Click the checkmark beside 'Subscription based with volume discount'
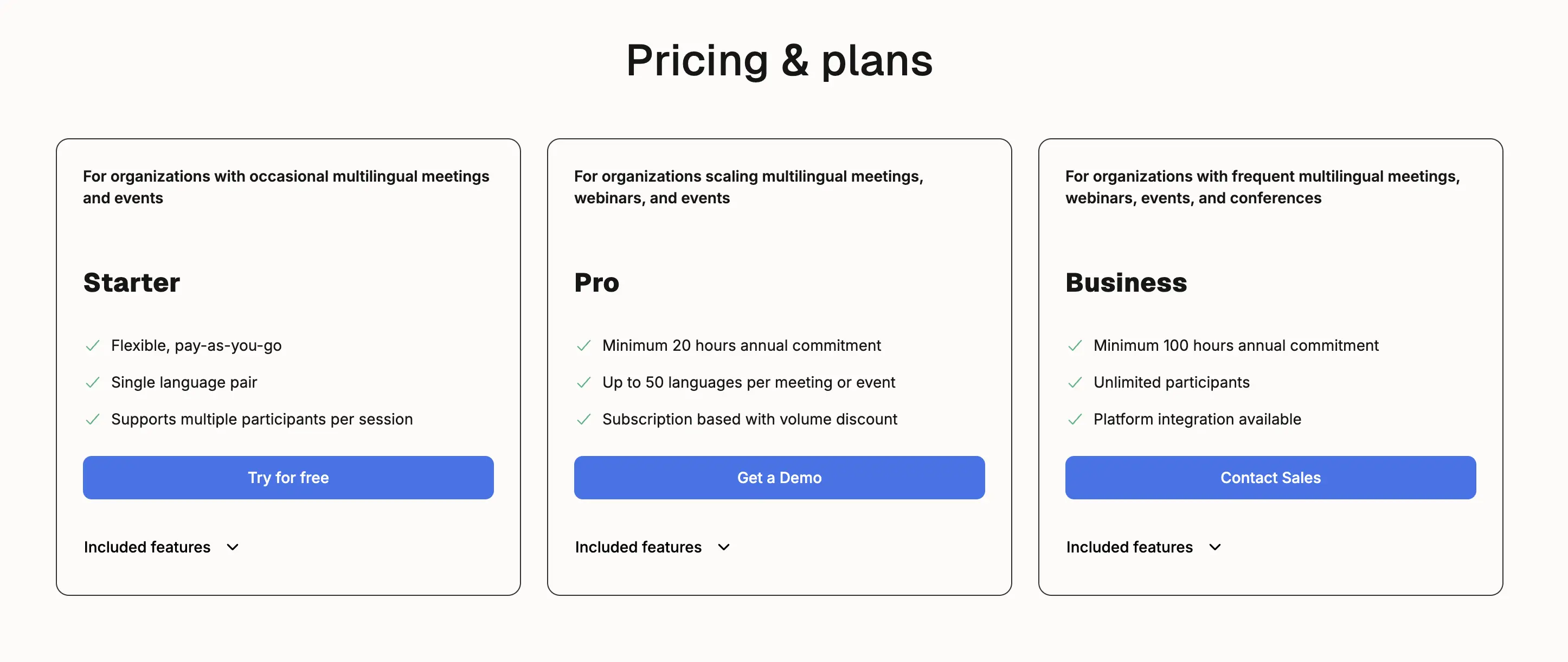The image size is (1568, 662). (584, 419)
